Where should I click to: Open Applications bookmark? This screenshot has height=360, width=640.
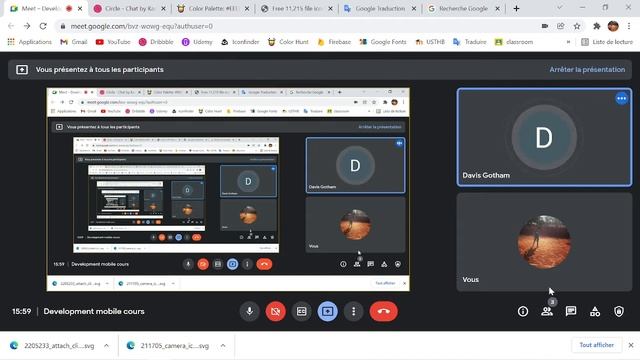click(x=30, y=42)
